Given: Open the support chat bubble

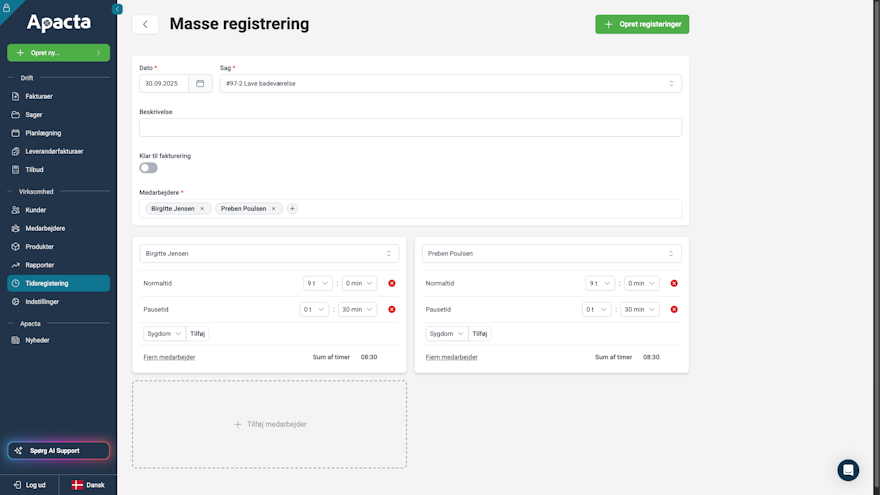Looking at the screenshot, I should point(848,470).
